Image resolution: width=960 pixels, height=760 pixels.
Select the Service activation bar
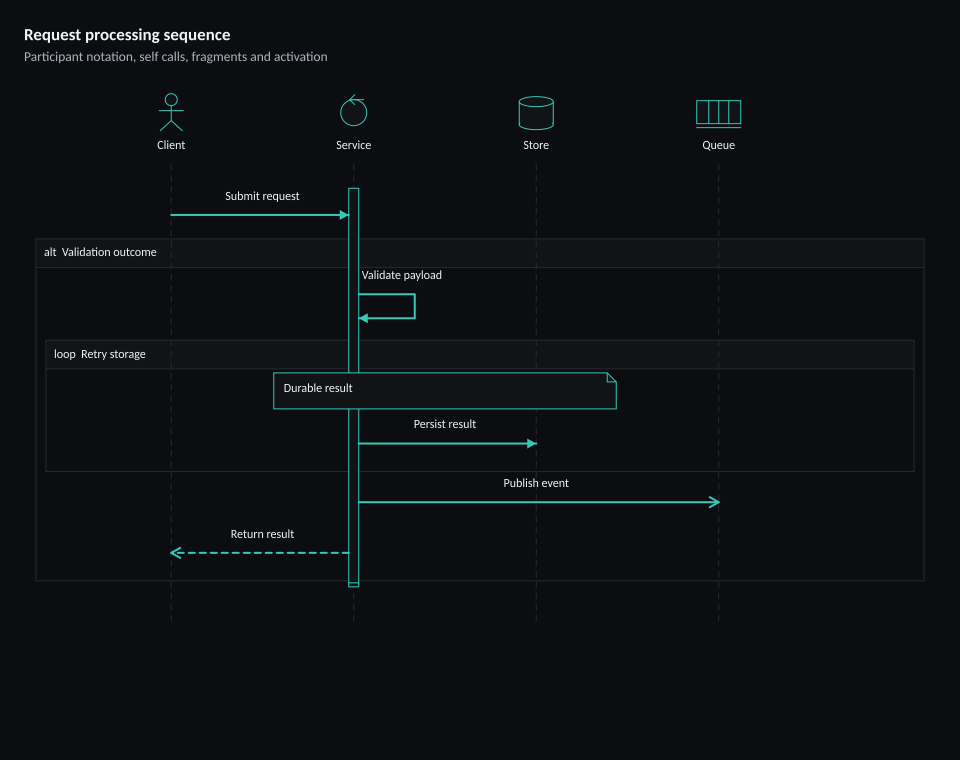click(x=353, y=387)
